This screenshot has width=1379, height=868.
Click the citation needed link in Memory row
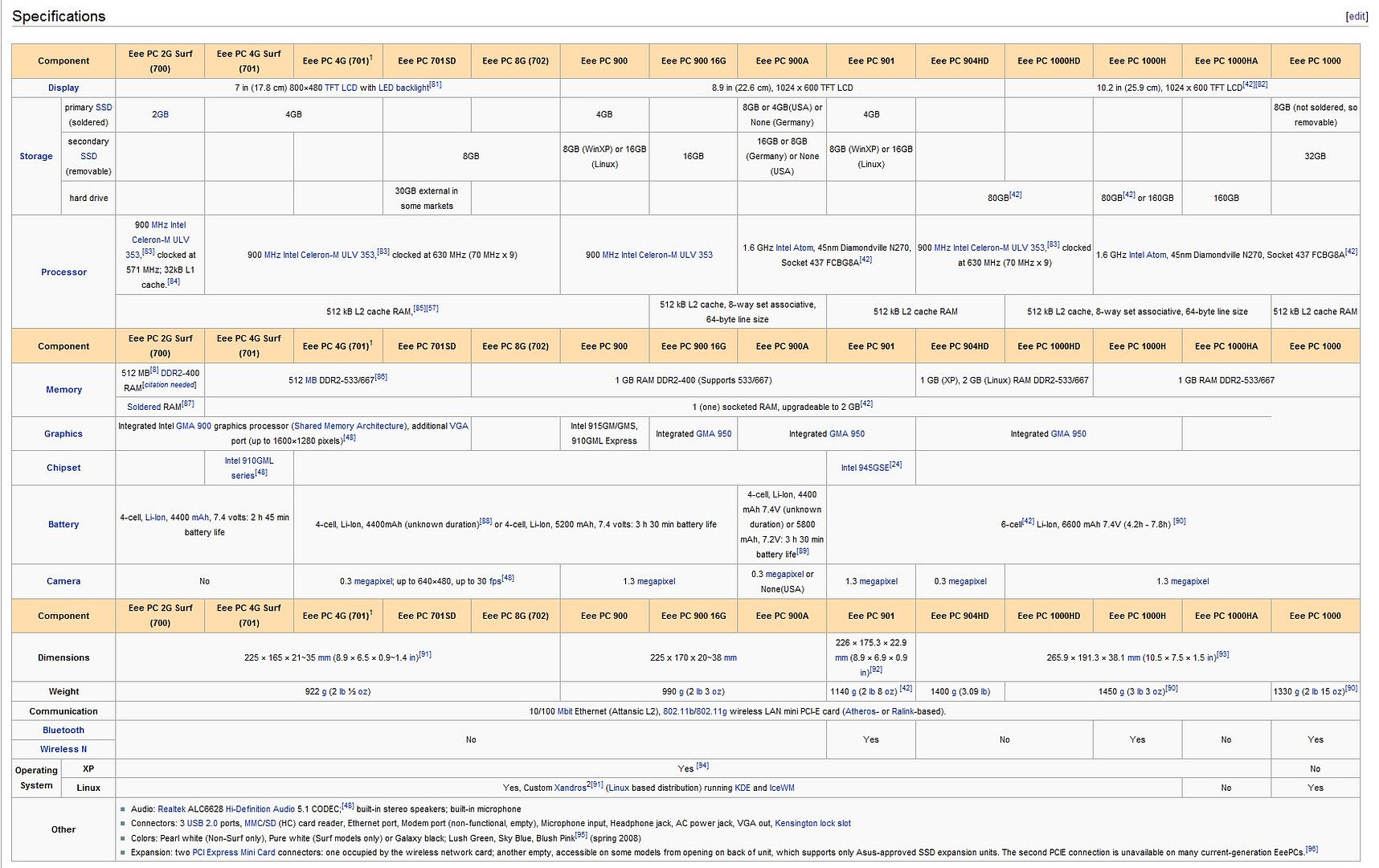pos(170,386)
